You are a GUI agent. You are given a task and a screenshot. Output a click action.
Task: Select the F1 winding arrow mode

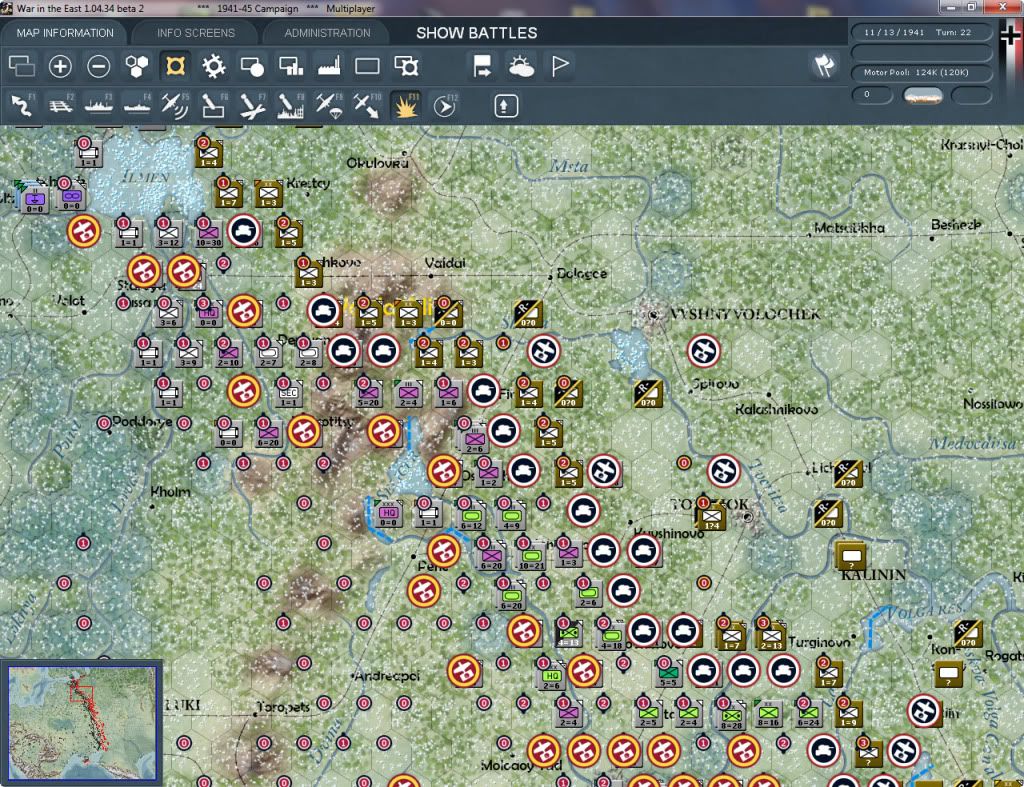pos(22,106)
